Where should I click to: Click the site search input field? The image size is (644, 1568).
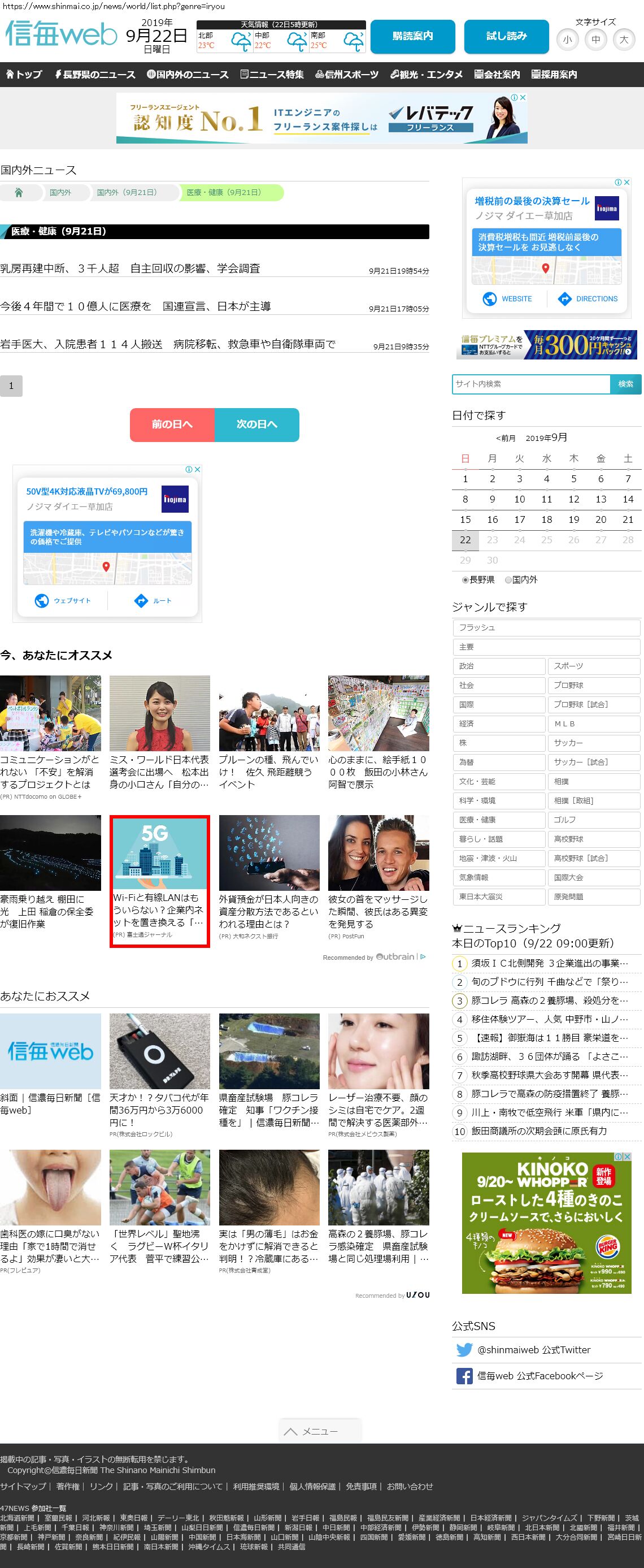coord(531,384)
